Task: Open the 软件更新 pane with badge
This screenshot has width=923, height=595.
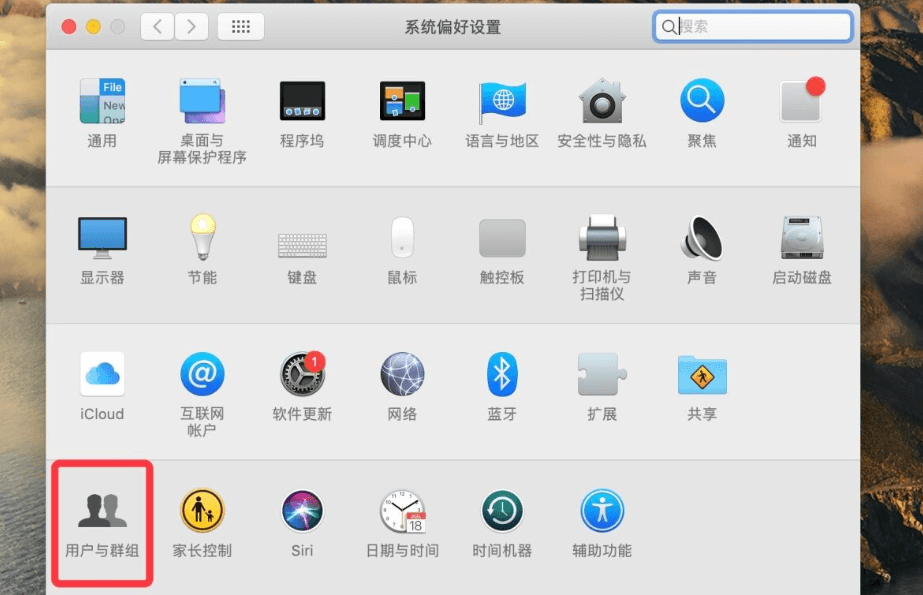Action: (x=301, y=380)
